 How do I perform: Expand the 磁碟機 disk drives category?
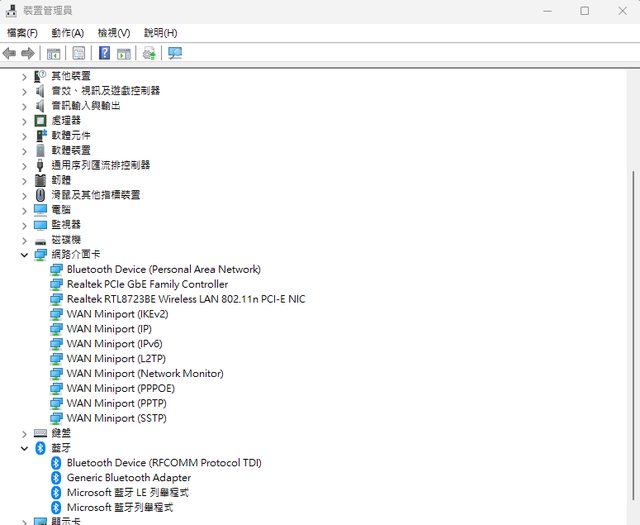click(x=25, y=240)
